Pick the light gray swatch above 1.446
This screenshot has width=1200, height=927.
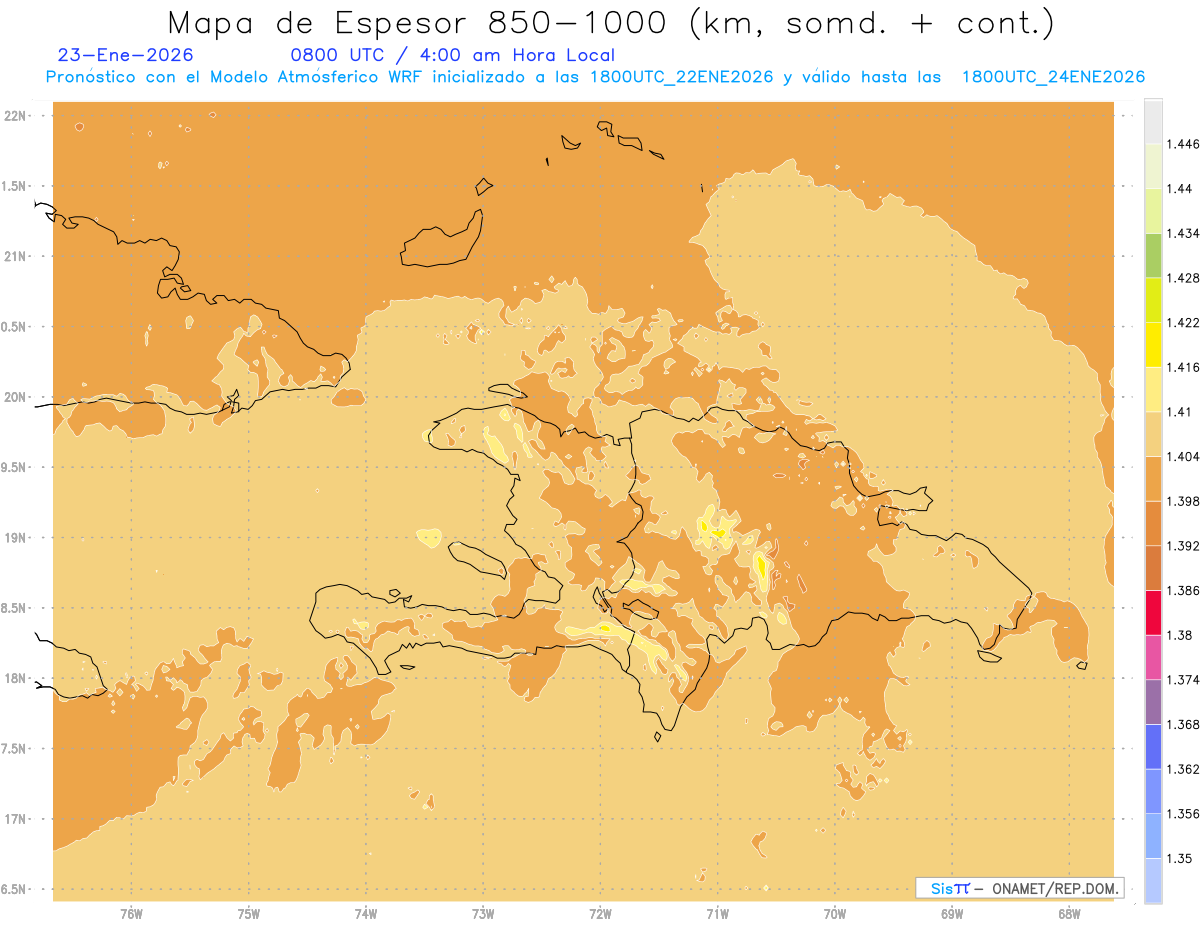coord(1153,121)
